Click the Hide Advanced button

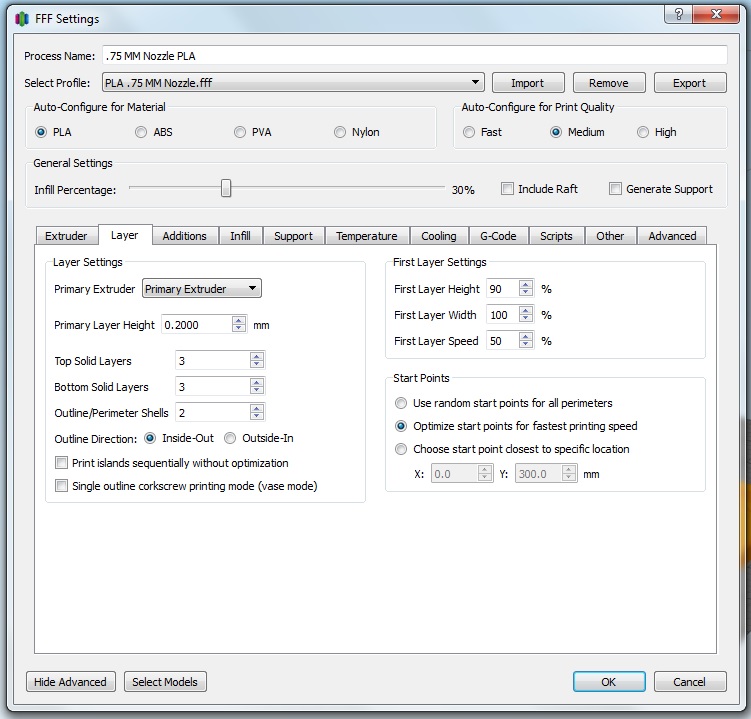(x=70, y=682)
